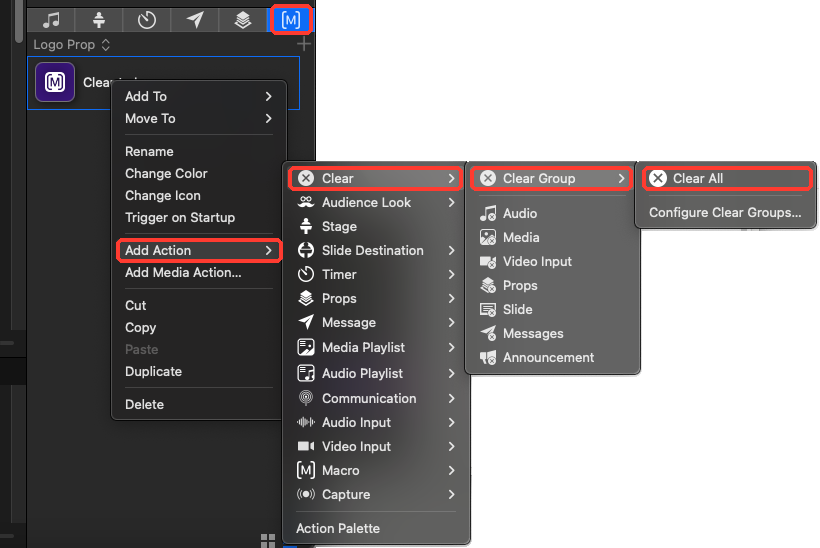
Task: Expand Slide Destination submenu arrow
Action: tap(451, 250)
